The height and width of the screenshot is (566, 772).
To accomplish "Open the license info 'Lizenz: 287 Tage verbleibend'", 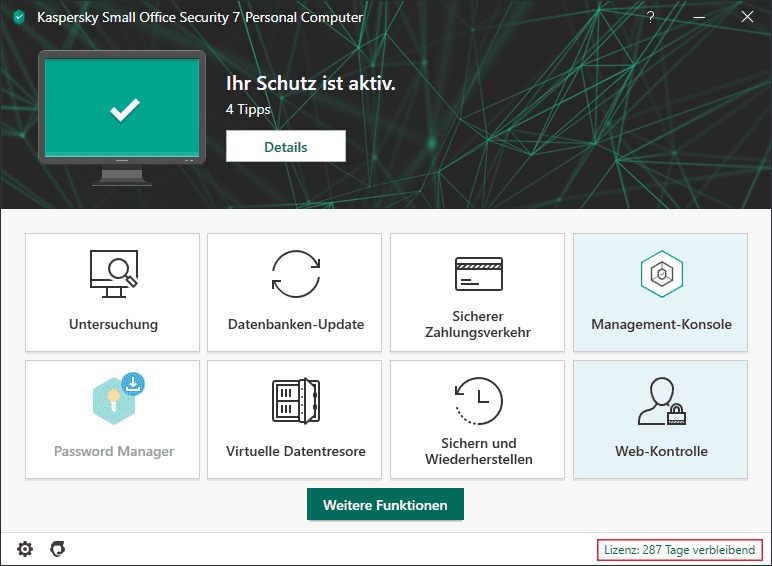I will [x=679, y=549].
